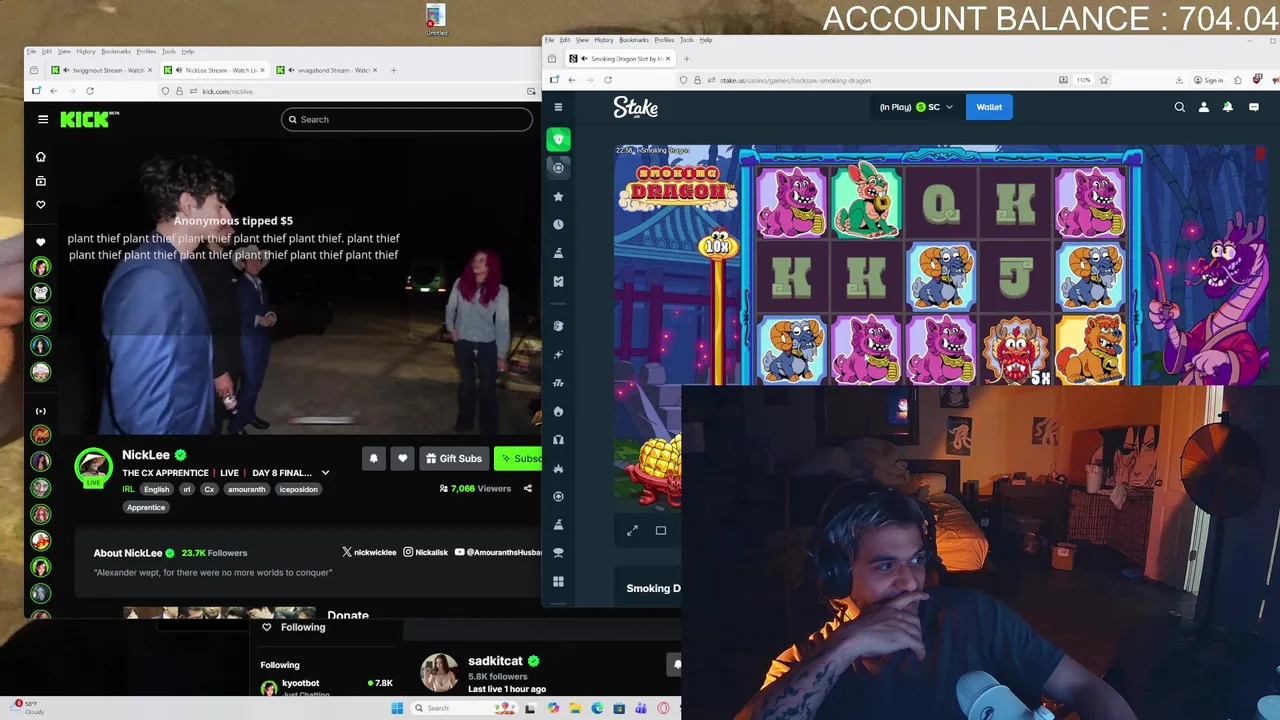Open the Following heart icon in Kick sidebar
Screen dimensions: 1280x720
point(41,204)
